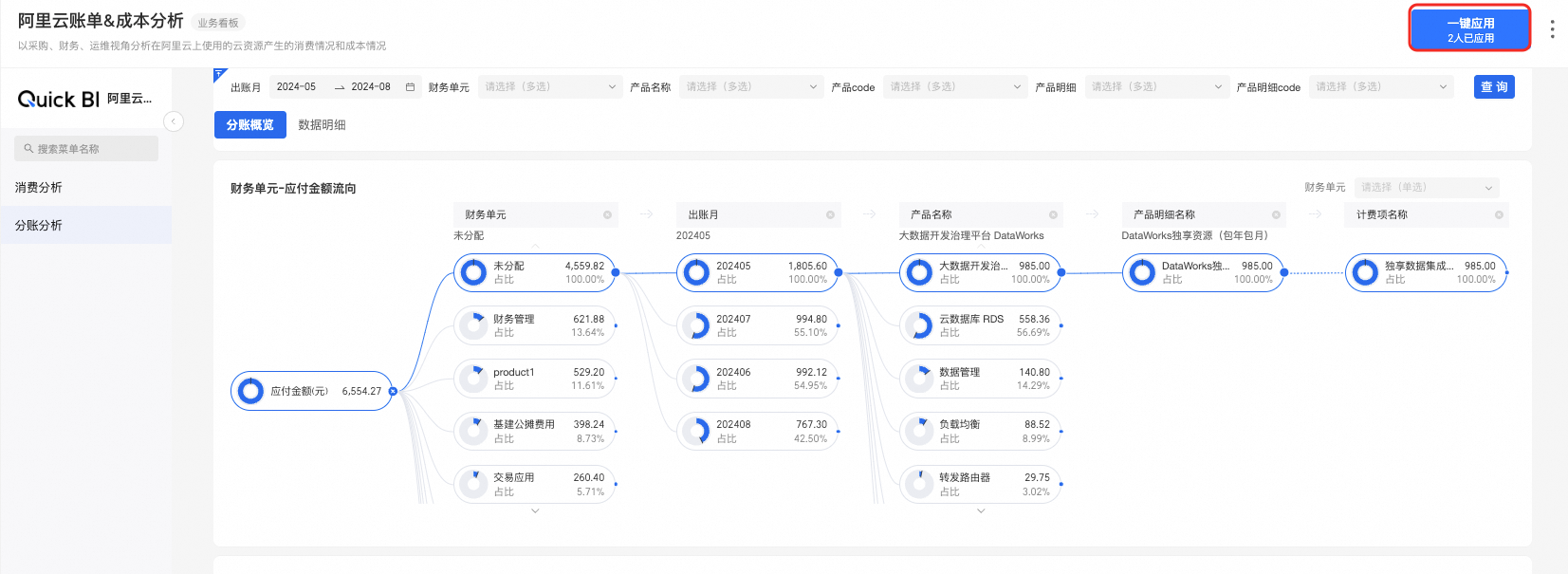Viewport: 1568px width, 574px height.
Task: Collapse the left sidebar with the arrow icon
Action: [174, 121]
